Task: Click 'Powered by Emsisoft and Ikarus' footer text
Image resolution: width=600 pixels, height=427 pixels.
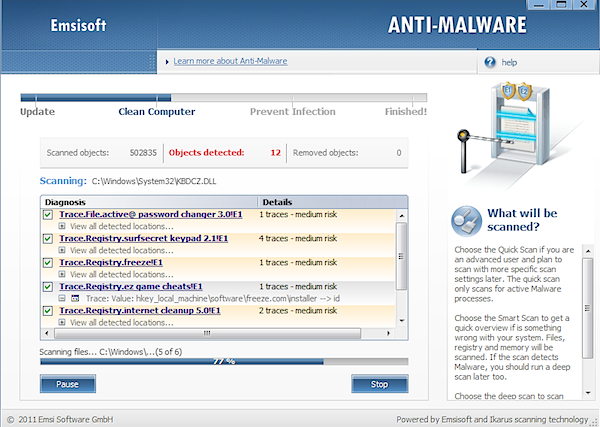Action: point(492,420)
